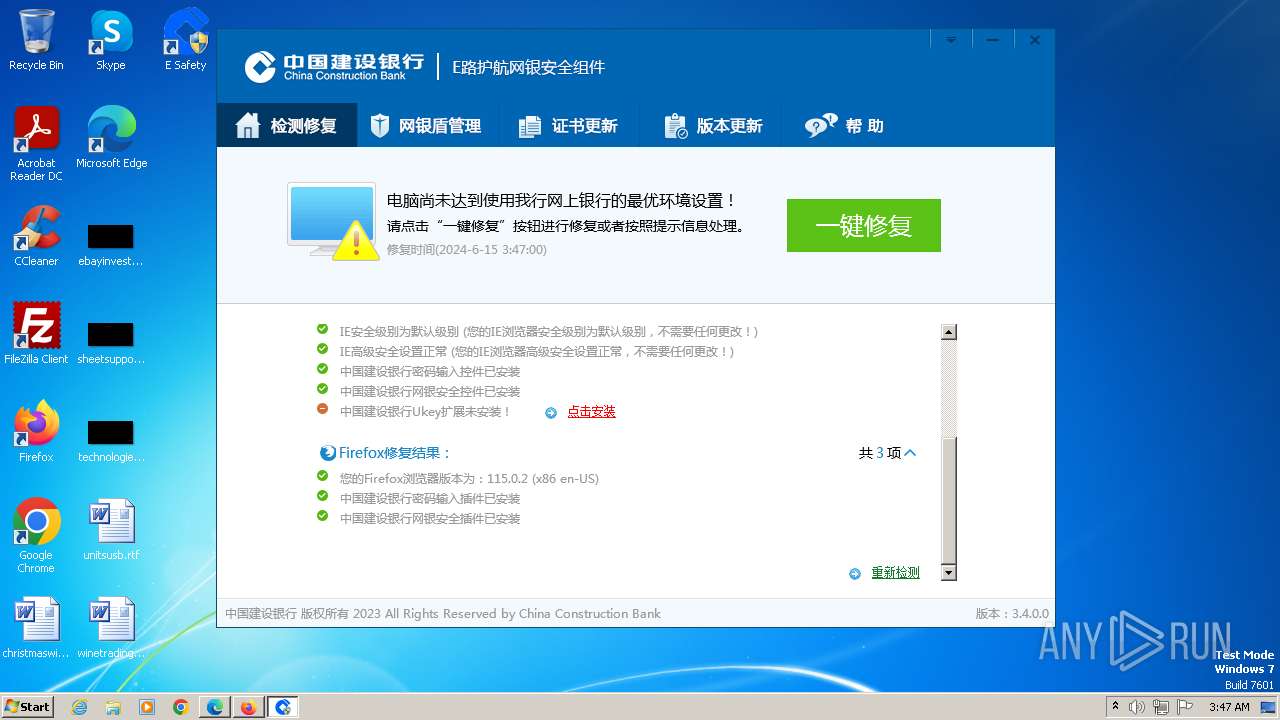Select unitsusb.rtf file on desktop

click(111, 530)
